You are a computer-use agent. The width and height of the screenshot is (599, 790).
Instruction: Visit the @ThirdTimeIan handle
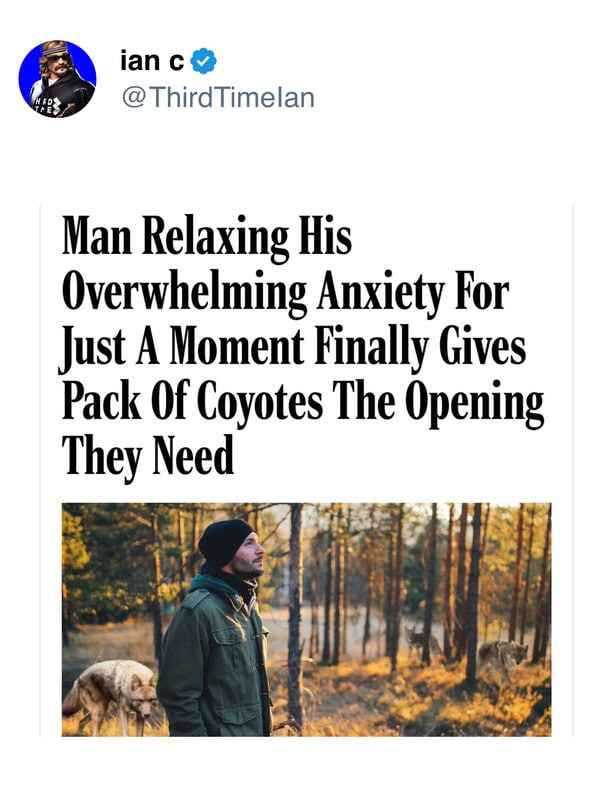pos(218,98)
